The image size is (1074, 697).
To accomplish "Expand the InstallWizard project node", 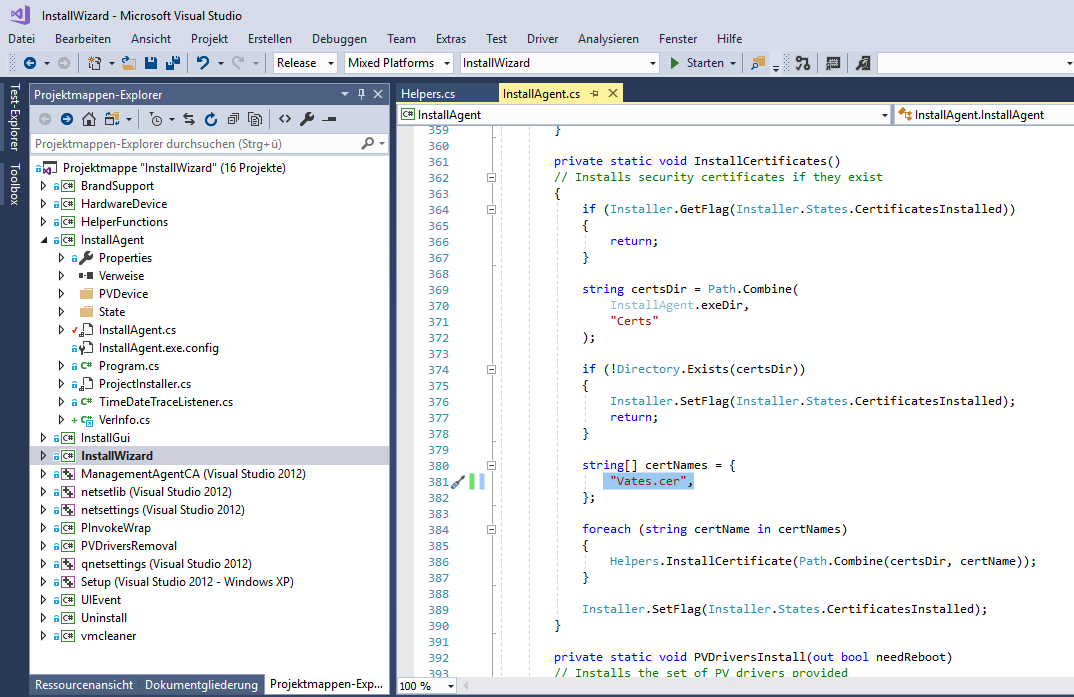I will tap(43, 455).
